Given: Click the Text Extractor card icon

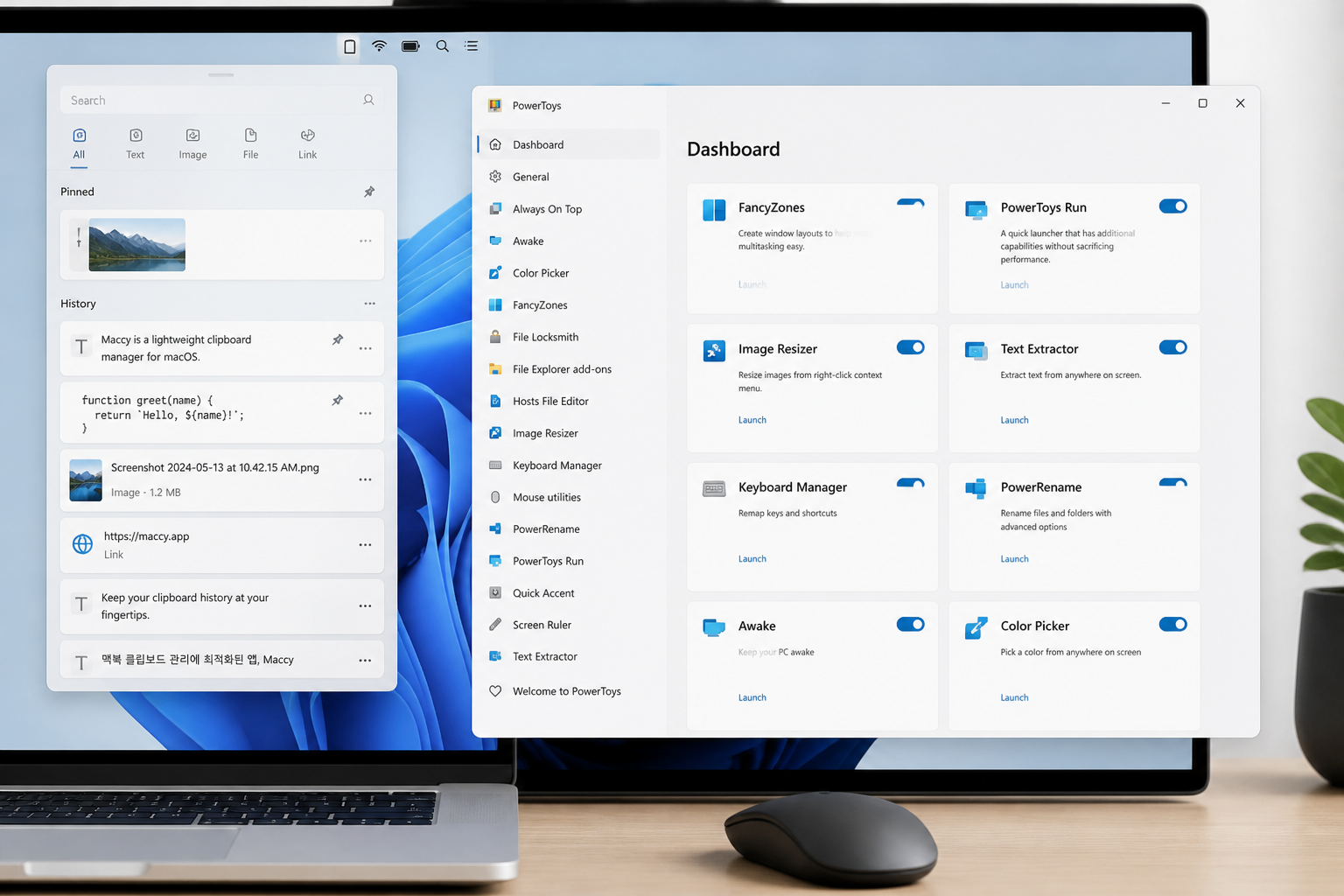Looking at the screenshot, I should tap(976, 351).
